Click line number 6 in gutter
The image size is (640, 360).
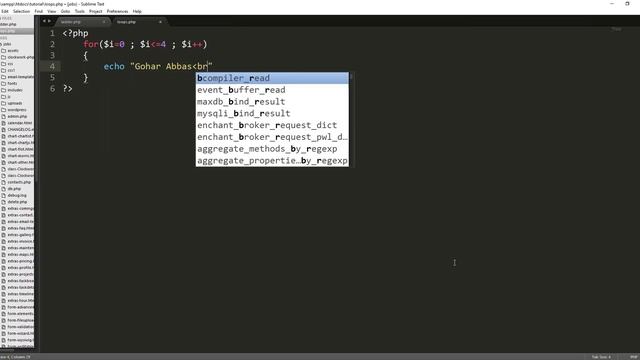[x=52, y=88]
